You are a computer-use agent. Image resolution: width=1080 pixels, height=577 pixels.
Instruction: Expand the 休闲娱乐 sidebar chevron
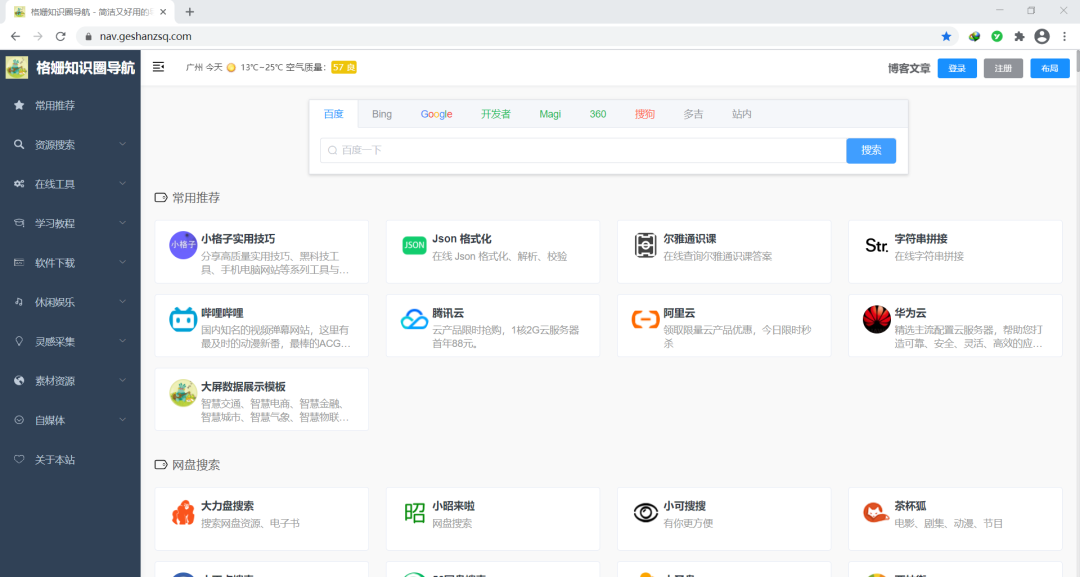[123, 301]
